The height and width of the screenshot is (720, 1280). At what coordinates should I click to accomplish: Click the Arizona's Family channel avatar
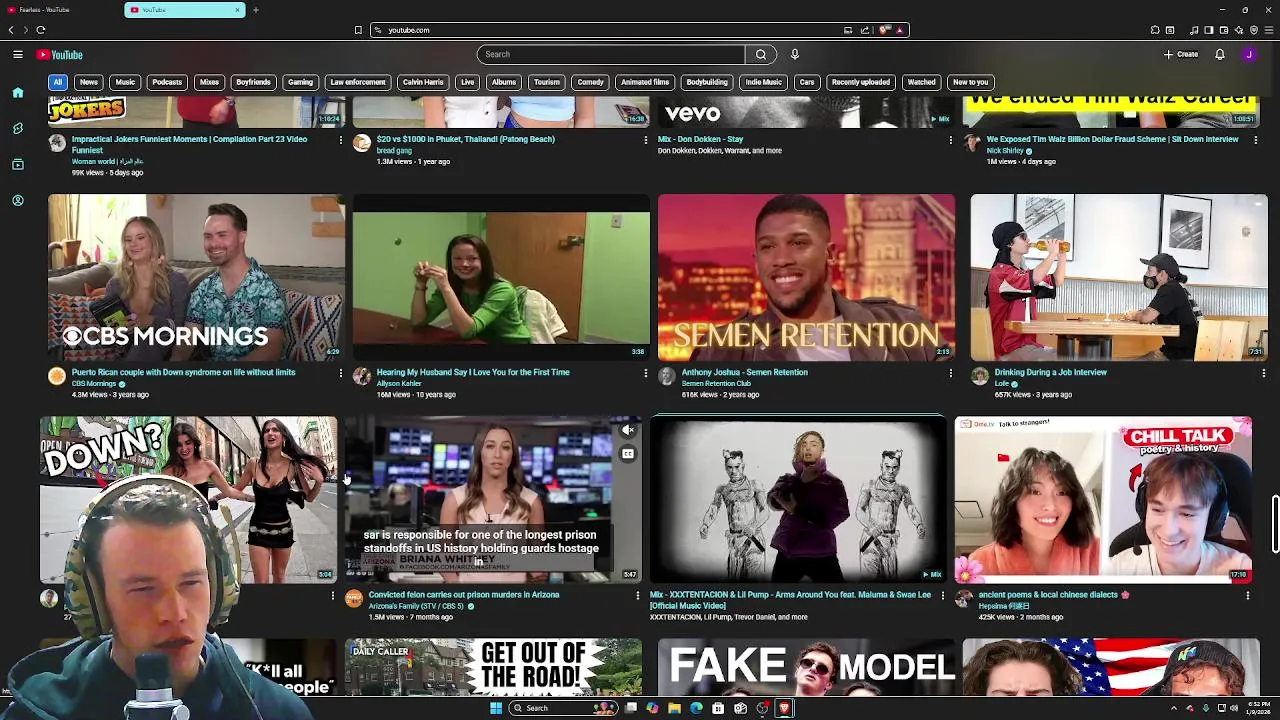(x=354, y=598)
